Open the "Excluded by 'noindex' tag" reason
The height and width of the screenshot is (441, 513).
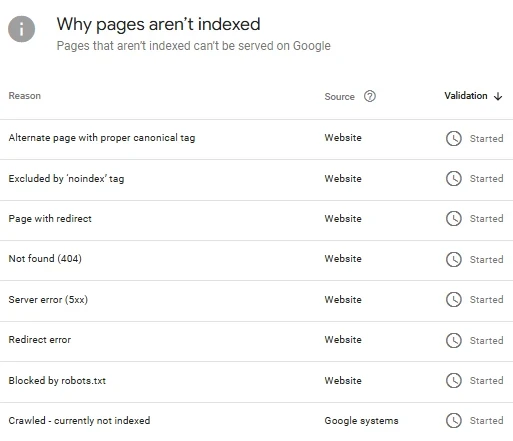pyautogui.click(x=66, y=179)
